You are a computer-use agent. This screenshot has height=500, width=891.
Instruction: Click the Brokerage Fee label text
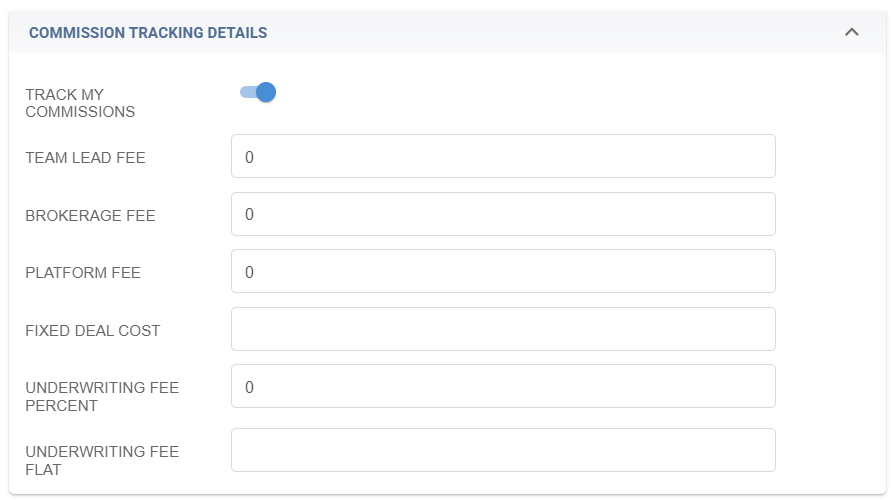click(90, 215)
